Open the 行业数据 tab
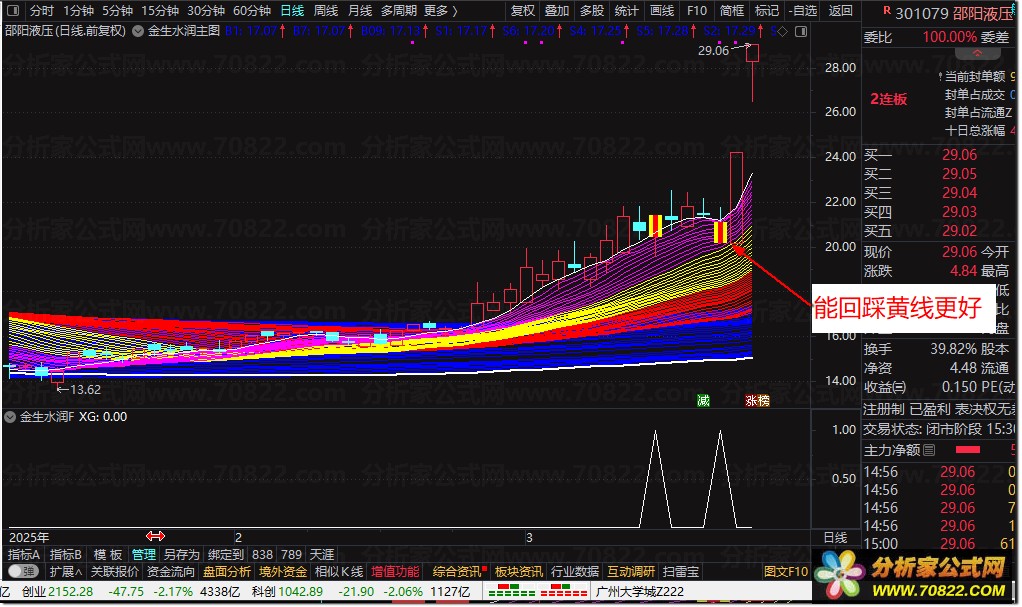Viewport: 1022px width, 607px height. [574, 571]
